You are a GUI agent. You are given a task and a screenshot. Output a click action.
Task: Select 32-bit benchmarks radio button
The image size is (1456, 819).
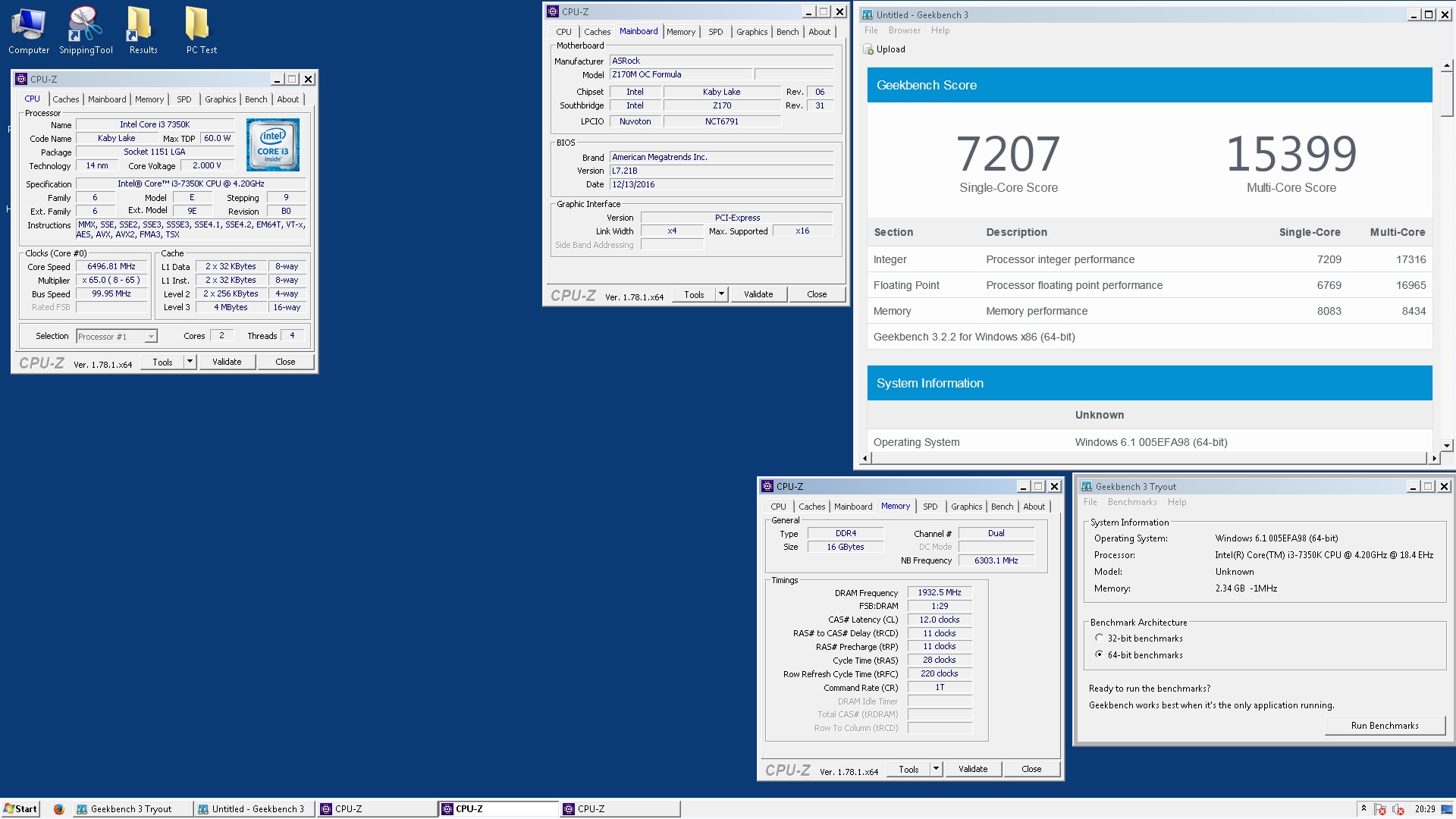coord(1099,638)
